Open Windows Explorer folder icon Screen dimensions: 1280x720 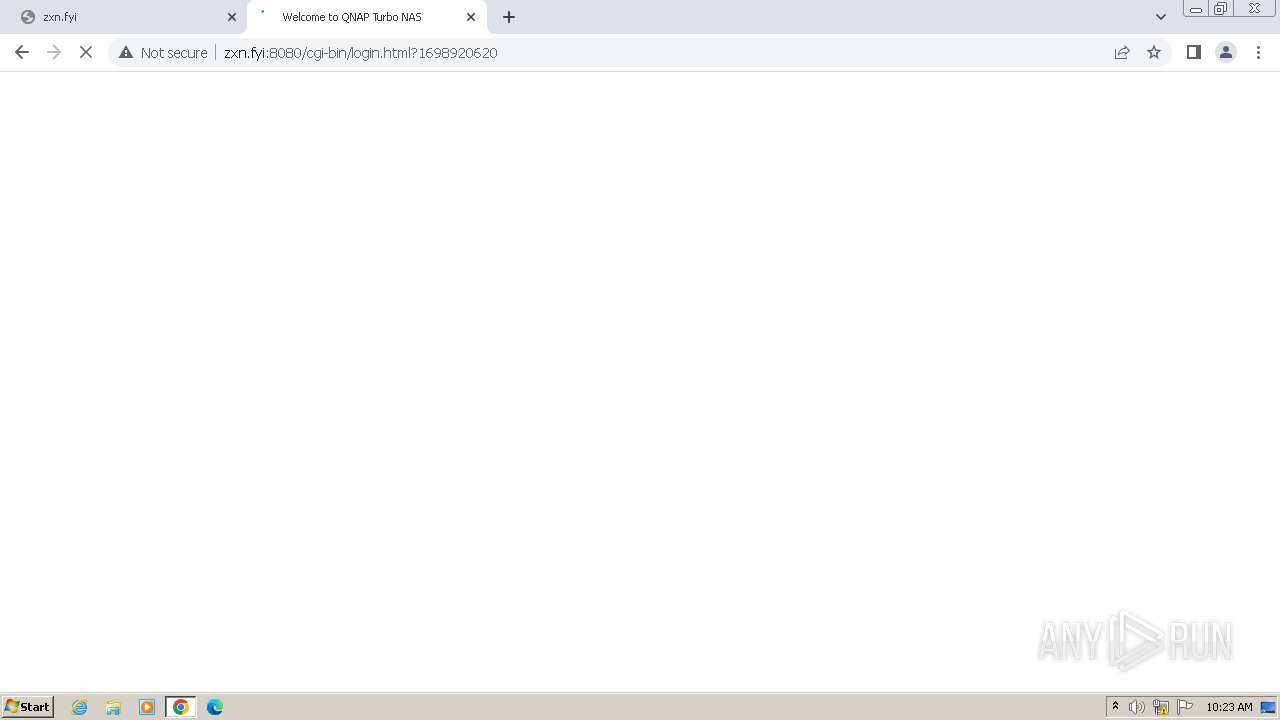pyautogui.click(x=113, y=707)
